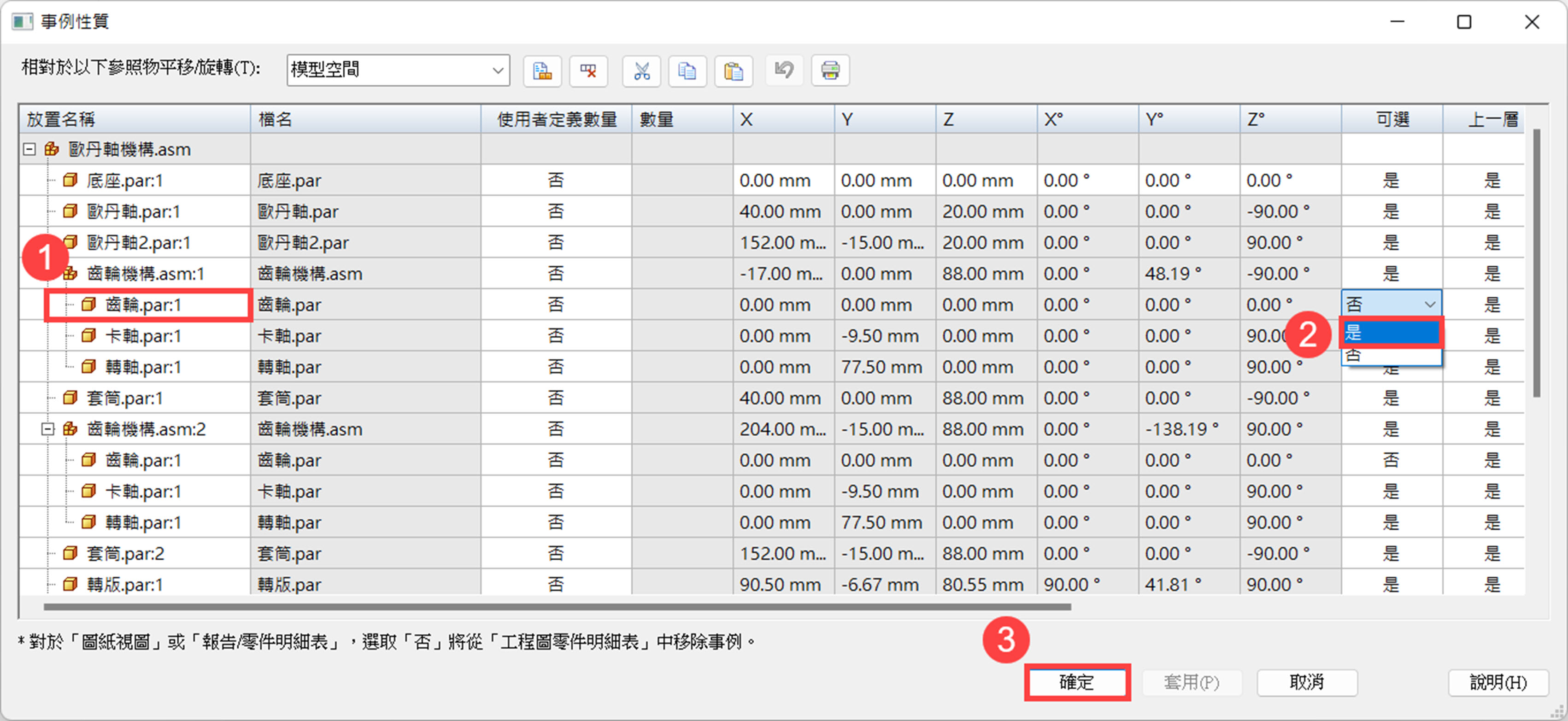This screenshot has height=721, width=1568.
Task: Click the 底座.par file name cell
Action: click(x=365, y=181)
